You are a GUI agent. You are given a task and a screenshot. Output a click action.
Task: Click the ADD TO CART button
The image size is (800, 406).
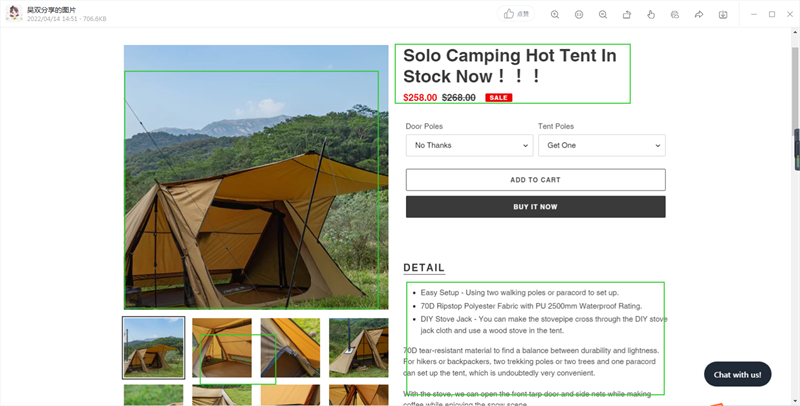point(536,180)
